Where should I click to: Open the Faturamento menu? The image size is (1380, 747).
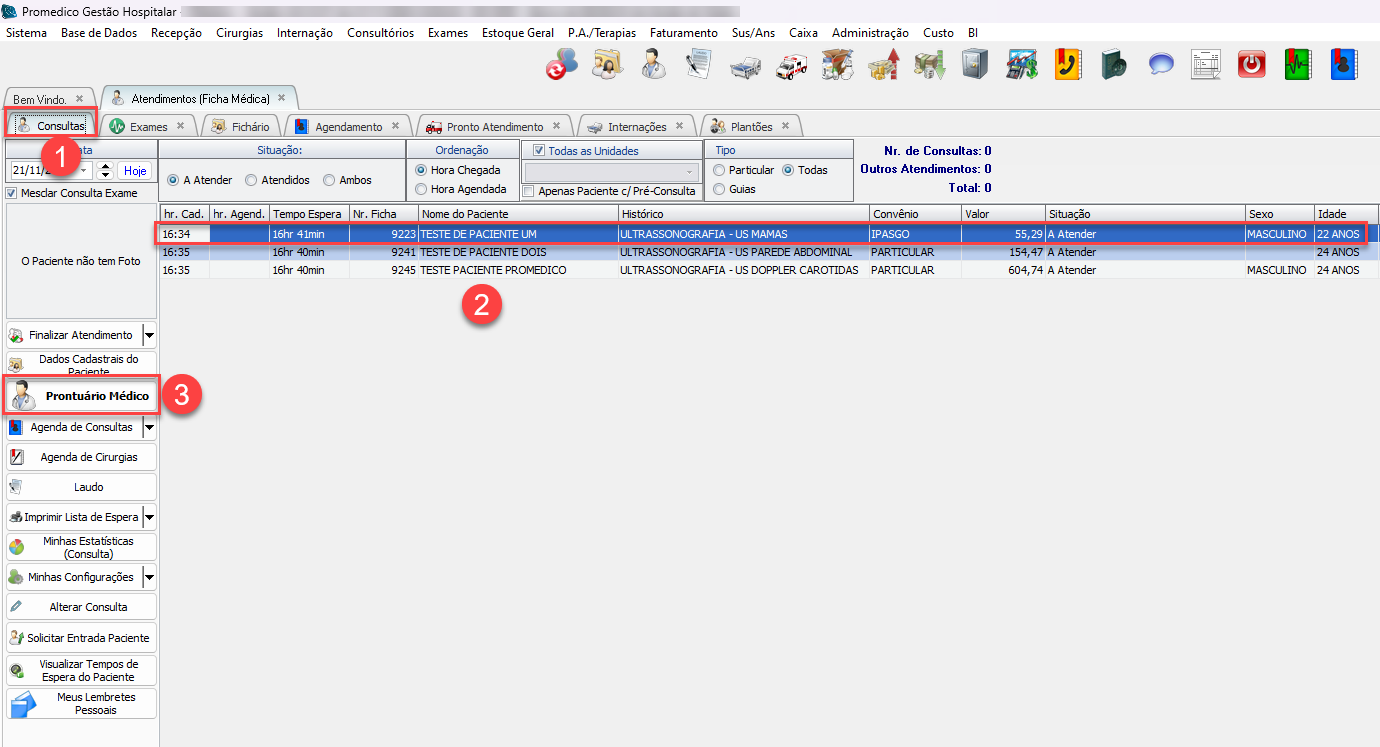coord(683,33)
